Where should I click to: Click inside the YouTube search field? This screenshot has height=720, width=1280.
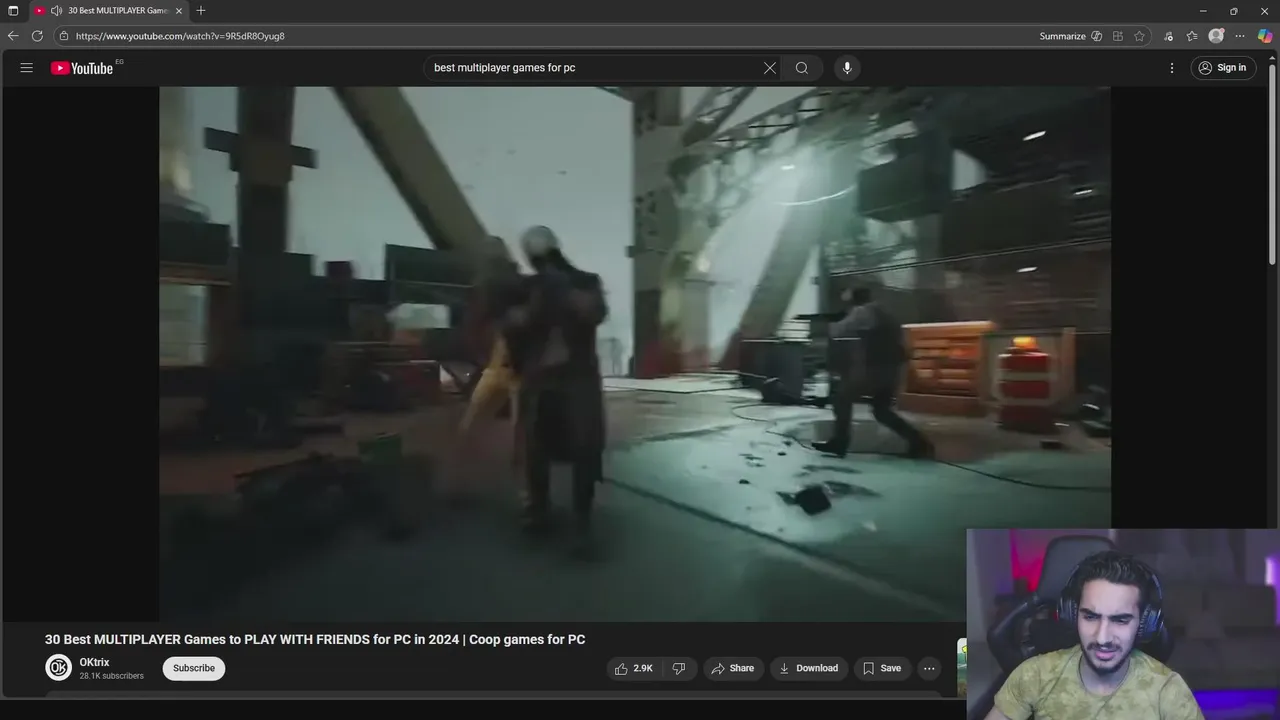pos(595,68)
